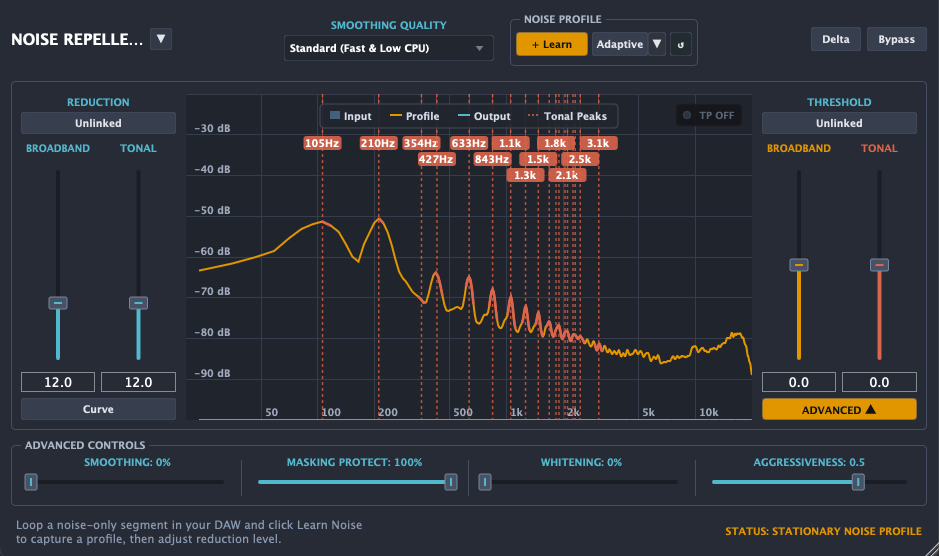Image resolution: width=939 pixels, height=556 pixels.
Task: Adjust the Reduction Tonal slider handle
Action: tap(138, 303)
